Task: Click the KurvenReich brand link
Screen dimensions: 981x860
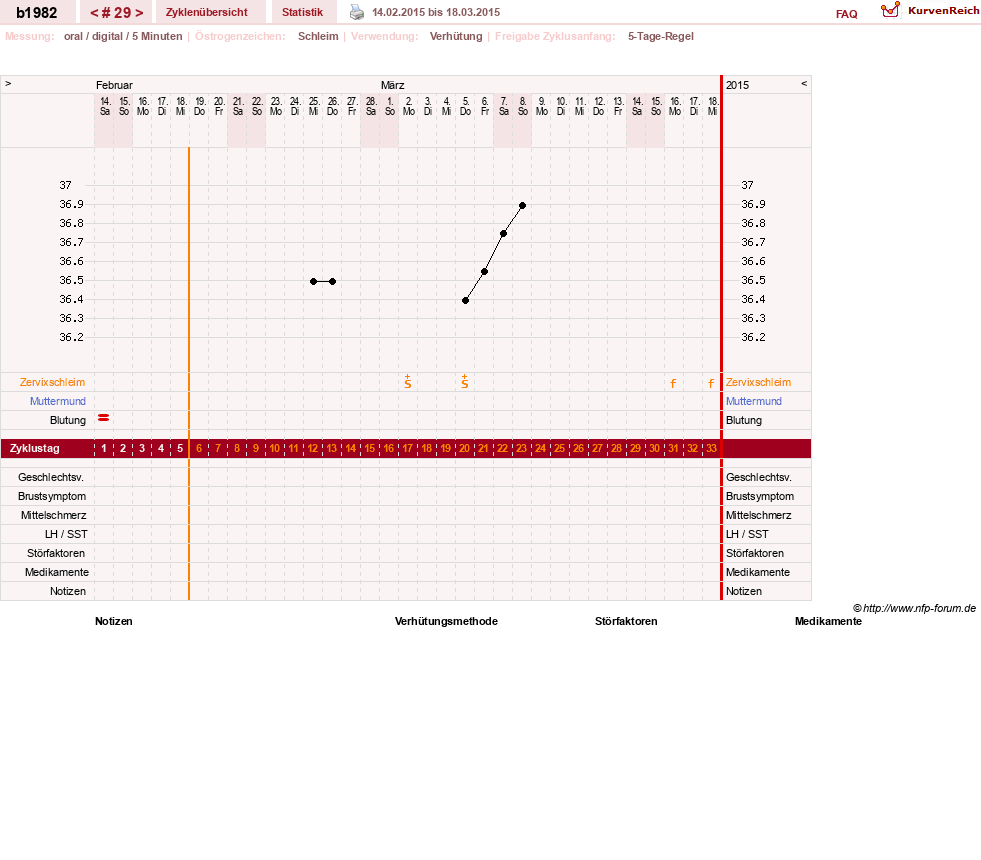Action: coord(943,11)
